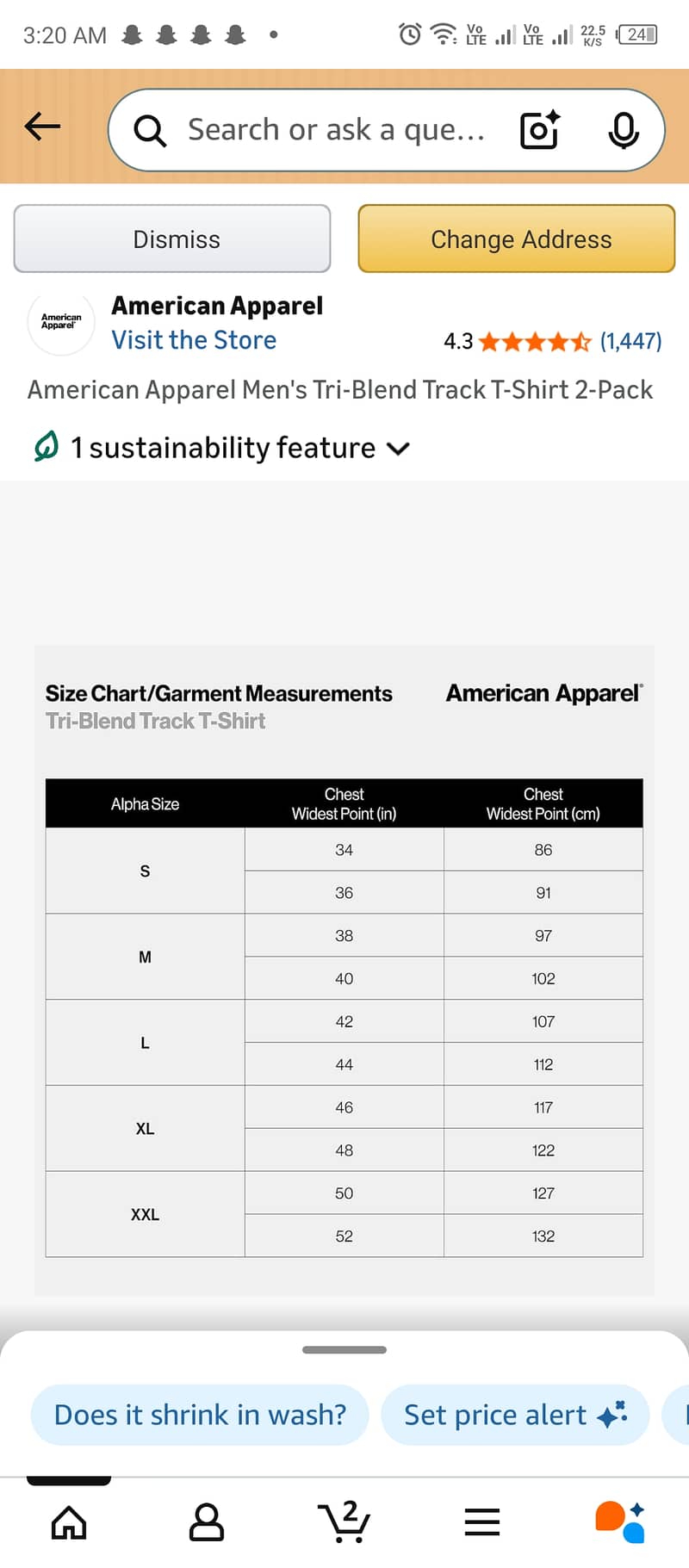
Task: Expand the bottom sheet drag handle
Action: pyautogui.click(x=344, y=1348)
